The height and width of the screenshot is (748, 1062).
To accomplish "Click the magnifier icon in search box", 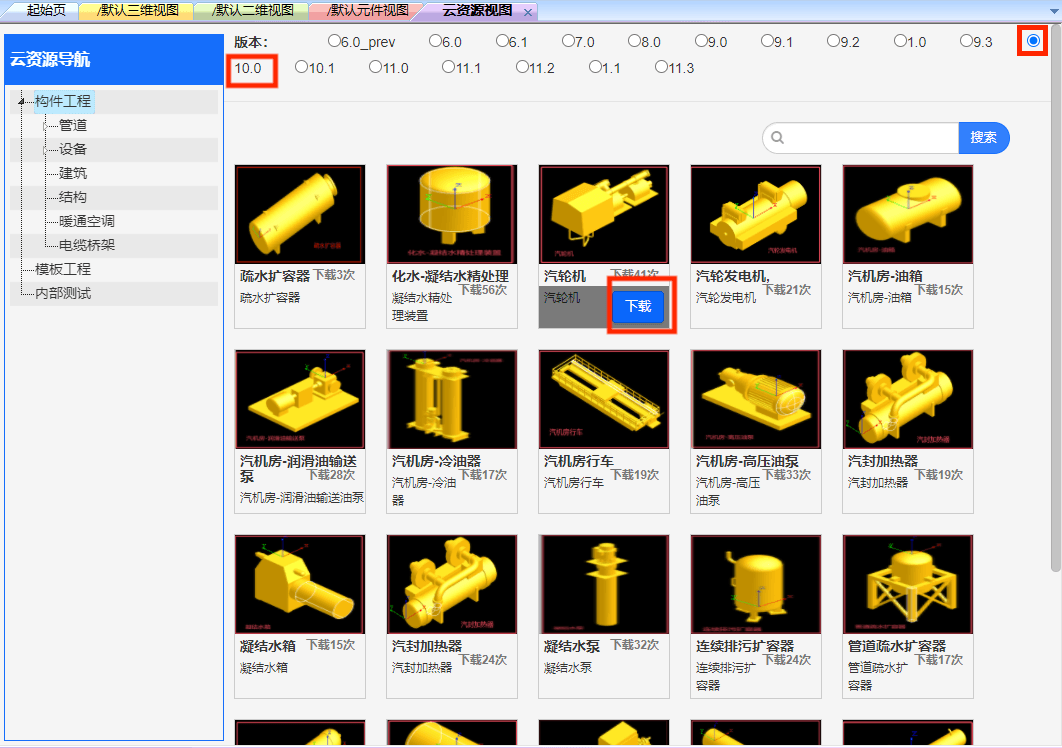I will pyautogui.click(x=778, y=138).
